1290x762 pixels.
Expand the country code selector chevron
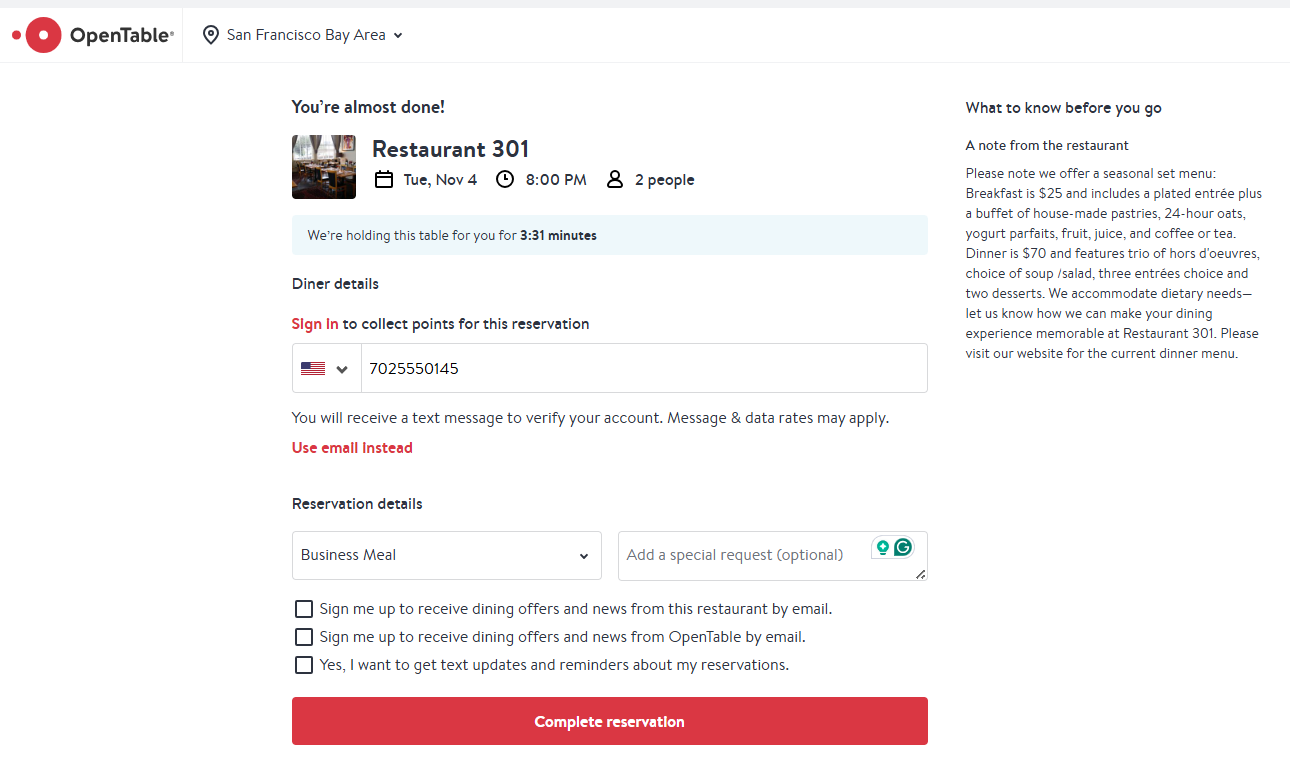click(x=342, y=369)
